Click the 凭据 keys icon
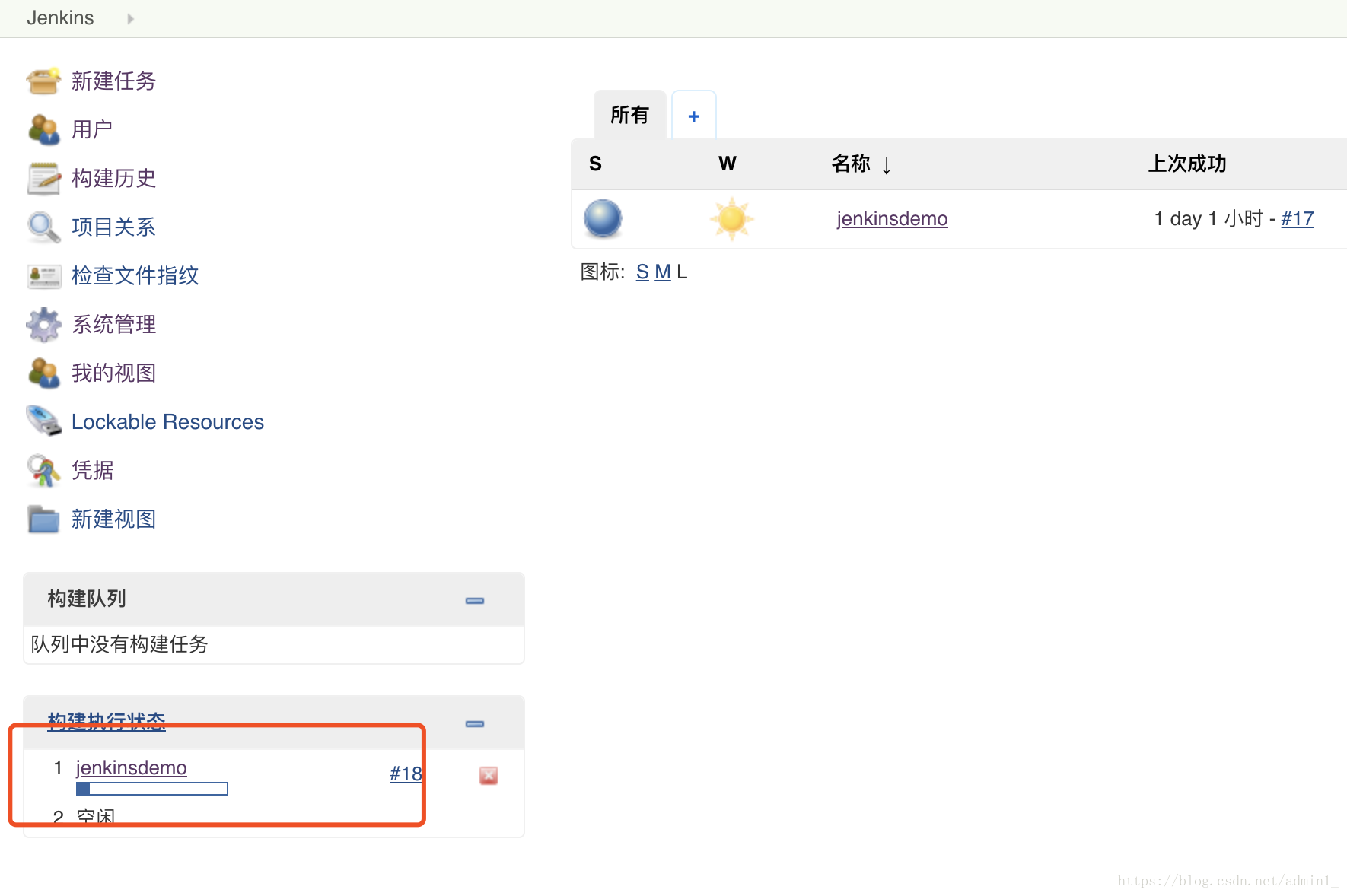The height and width of the screenshot is (896, 1347). [43, 470]
